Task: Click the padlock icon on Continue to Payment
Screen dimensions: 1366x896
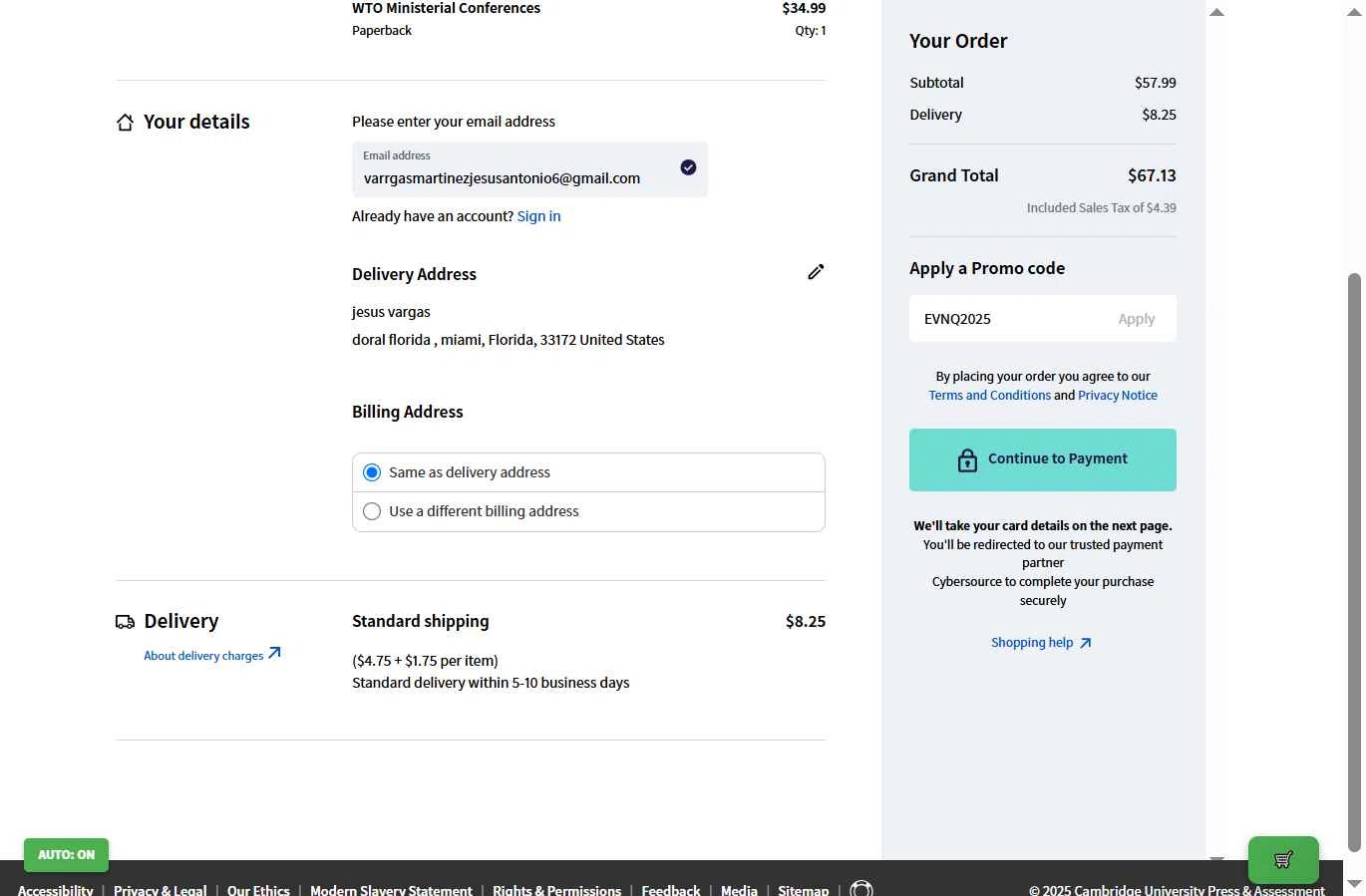Action: tap(967, 459)
